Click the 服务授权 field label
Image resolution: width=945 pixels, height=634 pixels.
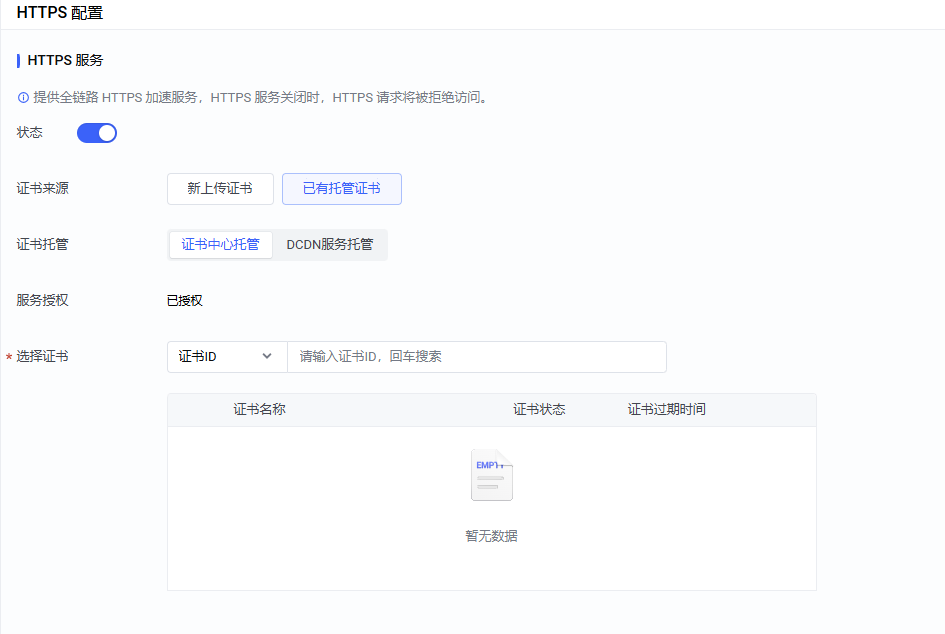click(x=43, y=301)
